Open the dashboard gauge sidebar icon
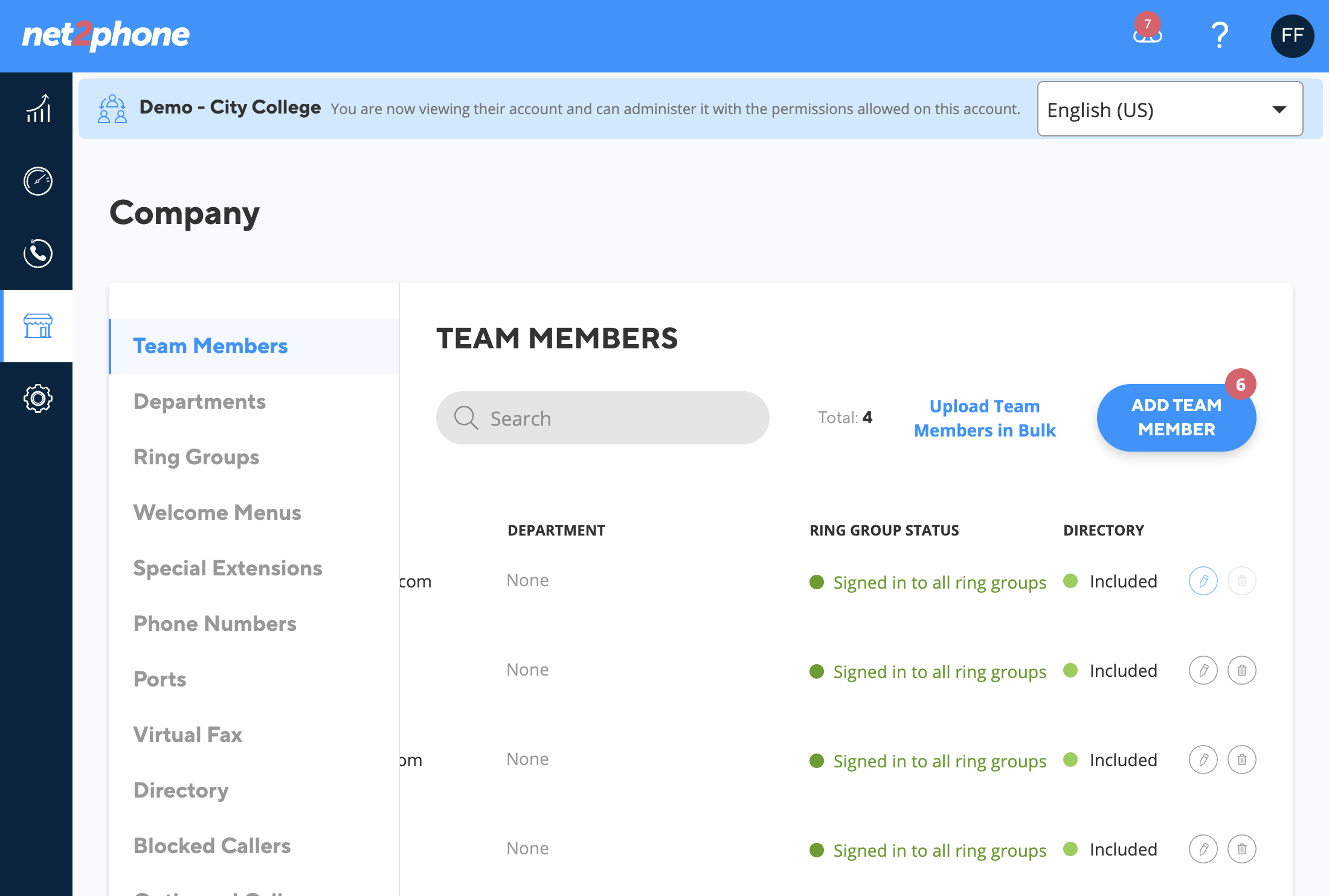The height and width of the screenshot is (896, 1329). pos(37,181)
